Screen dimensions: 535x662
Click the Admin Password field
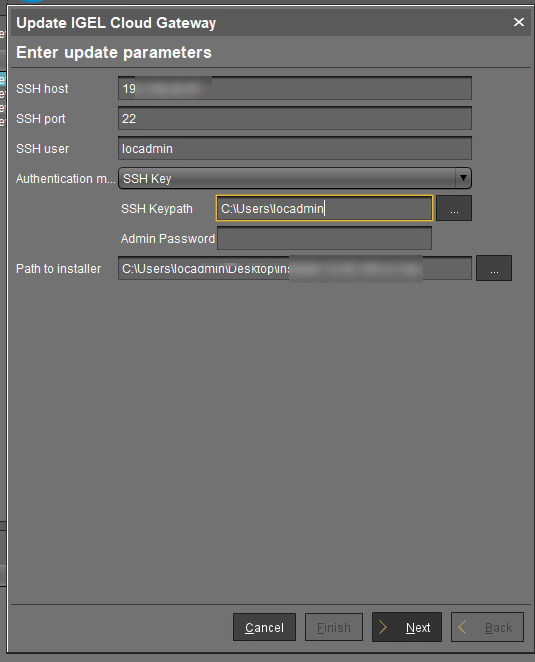coord(324,238)
